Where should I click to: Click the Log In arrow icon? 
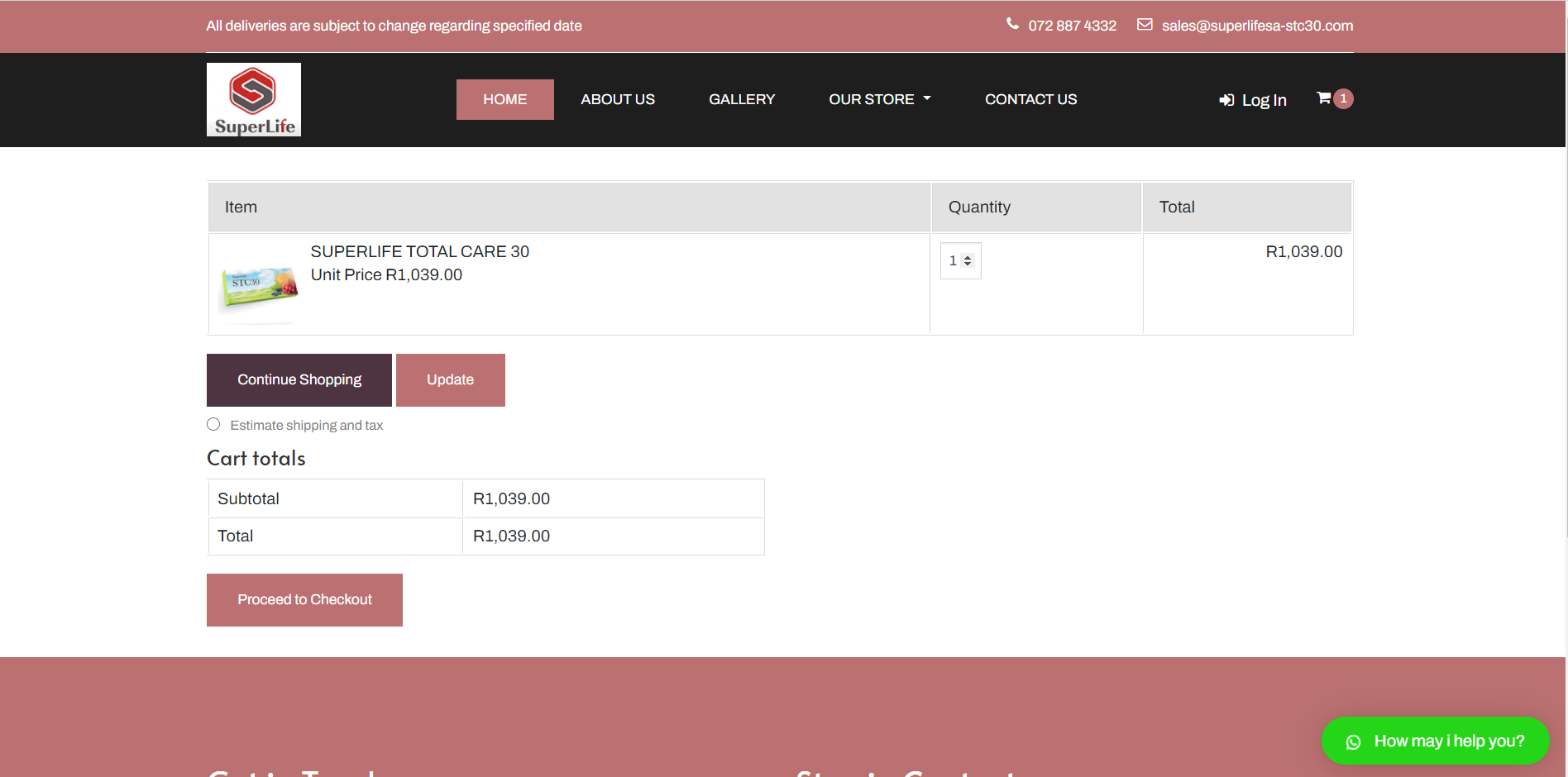coord(1226,100)
